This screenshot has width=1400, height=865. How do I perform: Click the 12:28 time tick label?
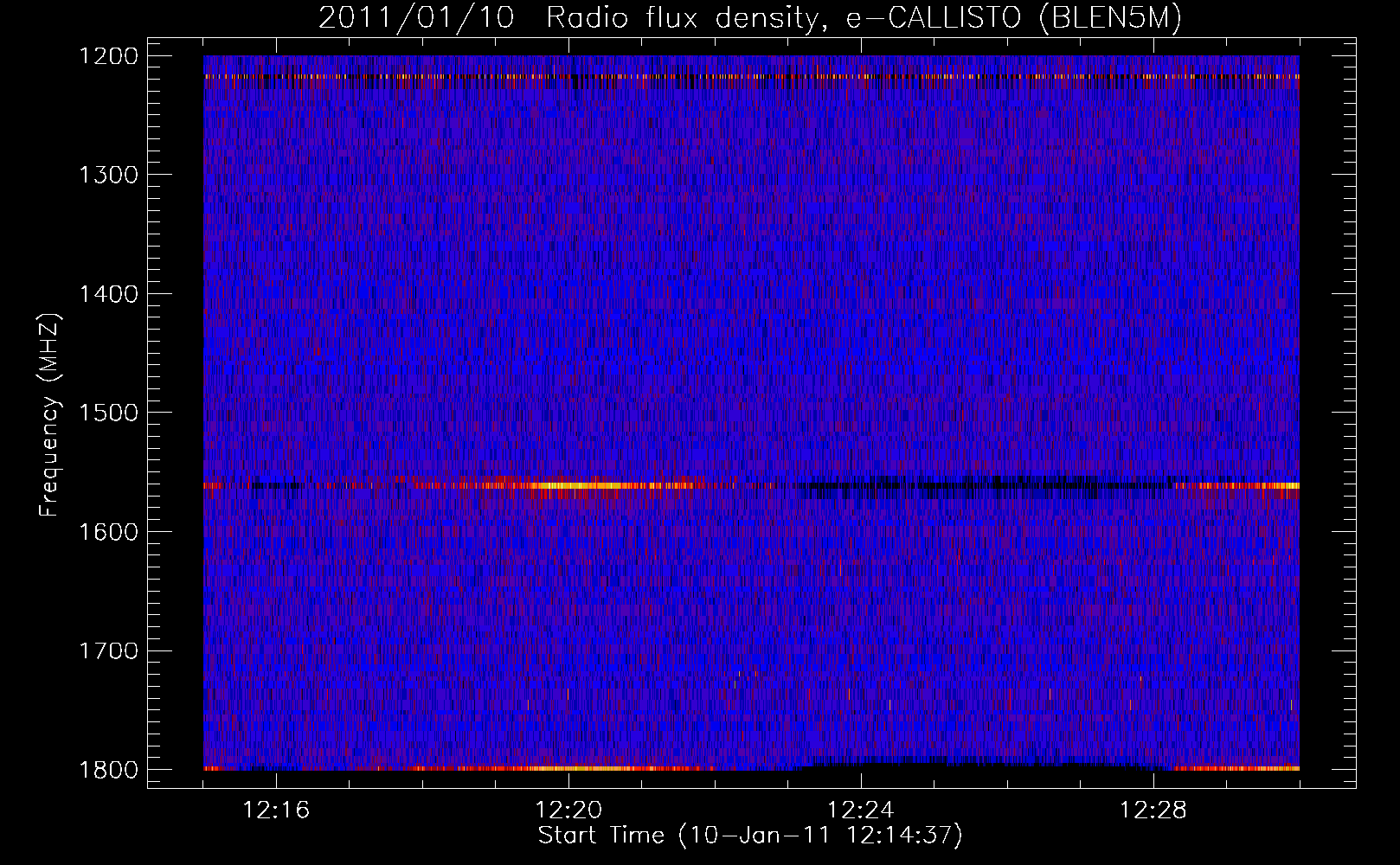1153,811
